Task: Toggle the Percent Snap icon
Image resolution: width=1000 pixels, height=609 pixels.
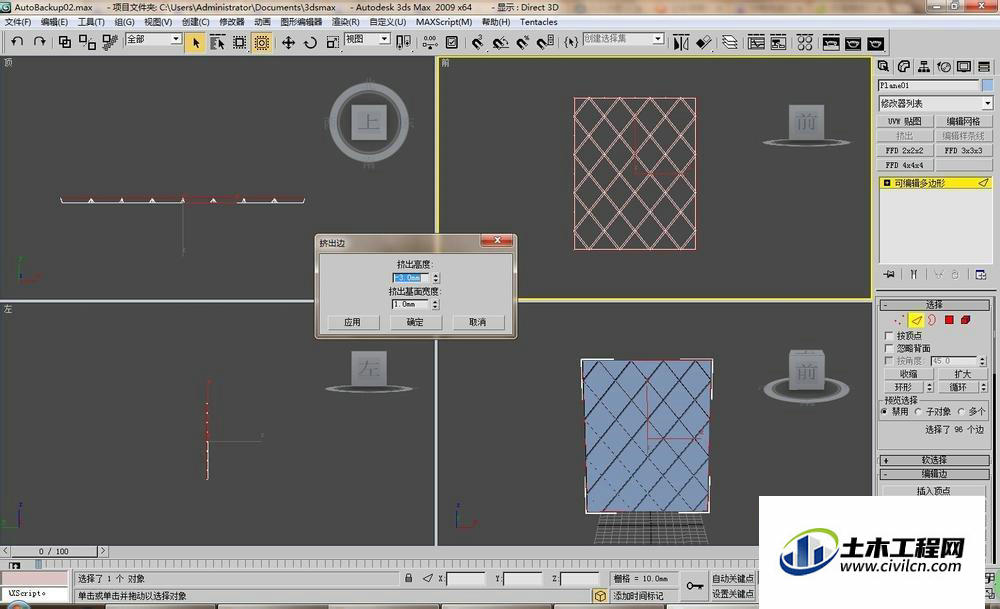Action: (523, 43)
